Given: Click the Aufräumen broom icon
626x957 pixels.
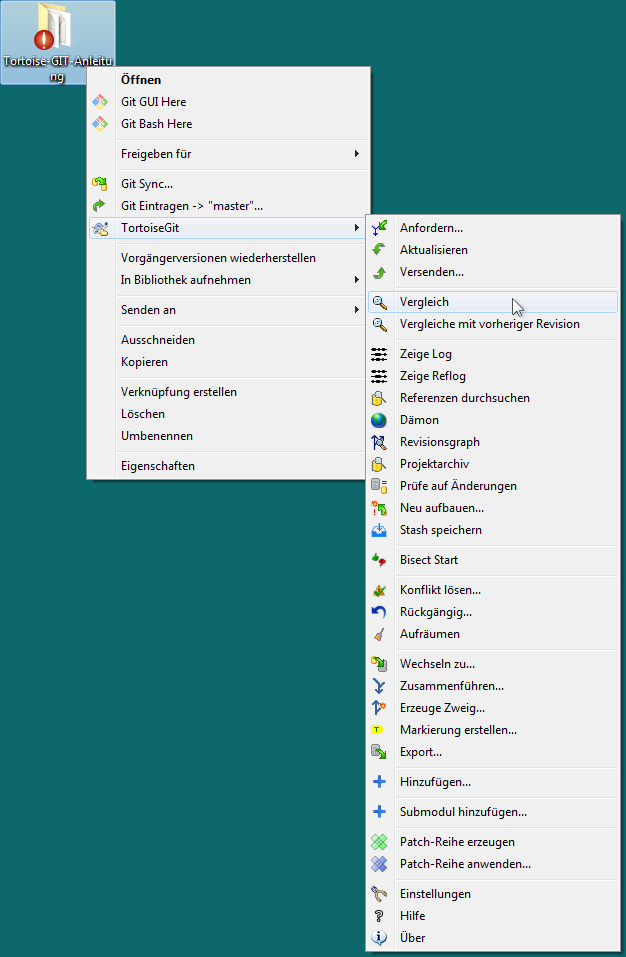Looking at the screenshot, I should tap(379, 634).
